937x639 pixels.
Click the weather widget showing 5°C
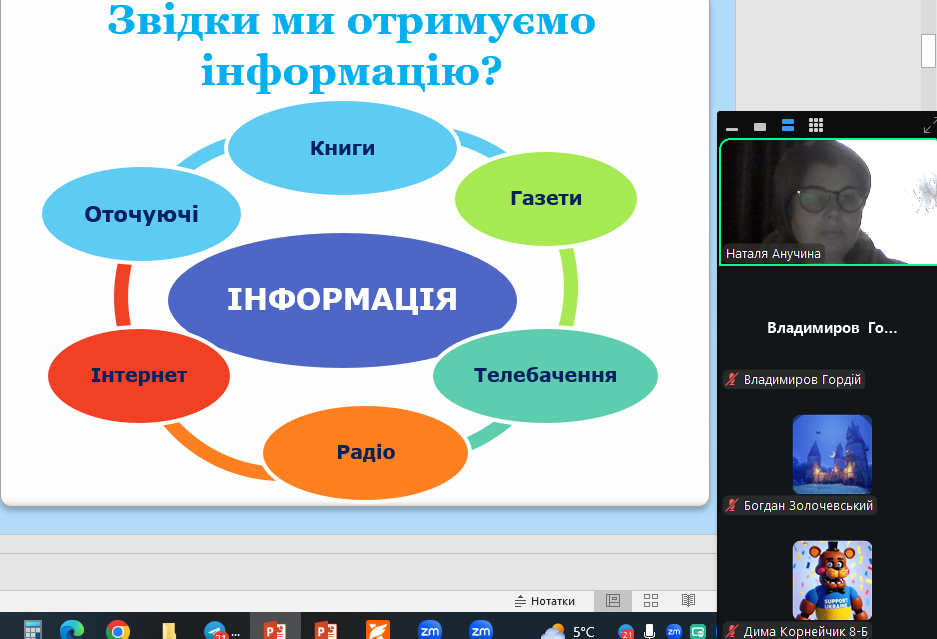coord(568,630)
